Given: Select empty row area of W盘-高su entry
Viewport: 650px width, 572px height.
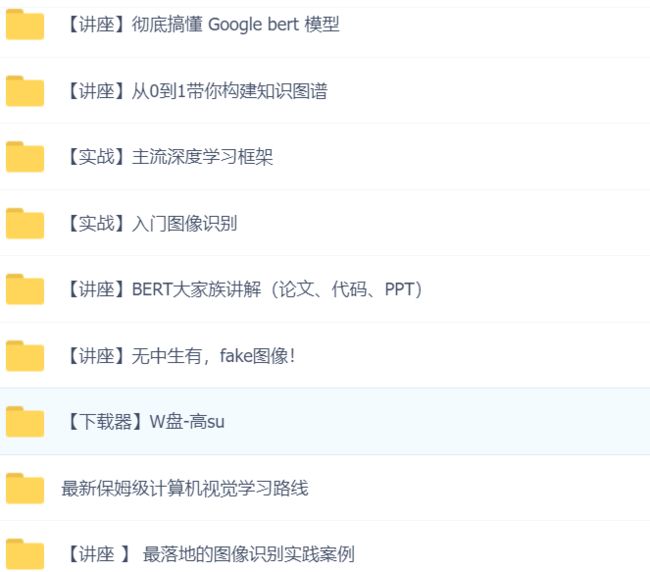Looking at the screenshot, I should pos(435,422).
